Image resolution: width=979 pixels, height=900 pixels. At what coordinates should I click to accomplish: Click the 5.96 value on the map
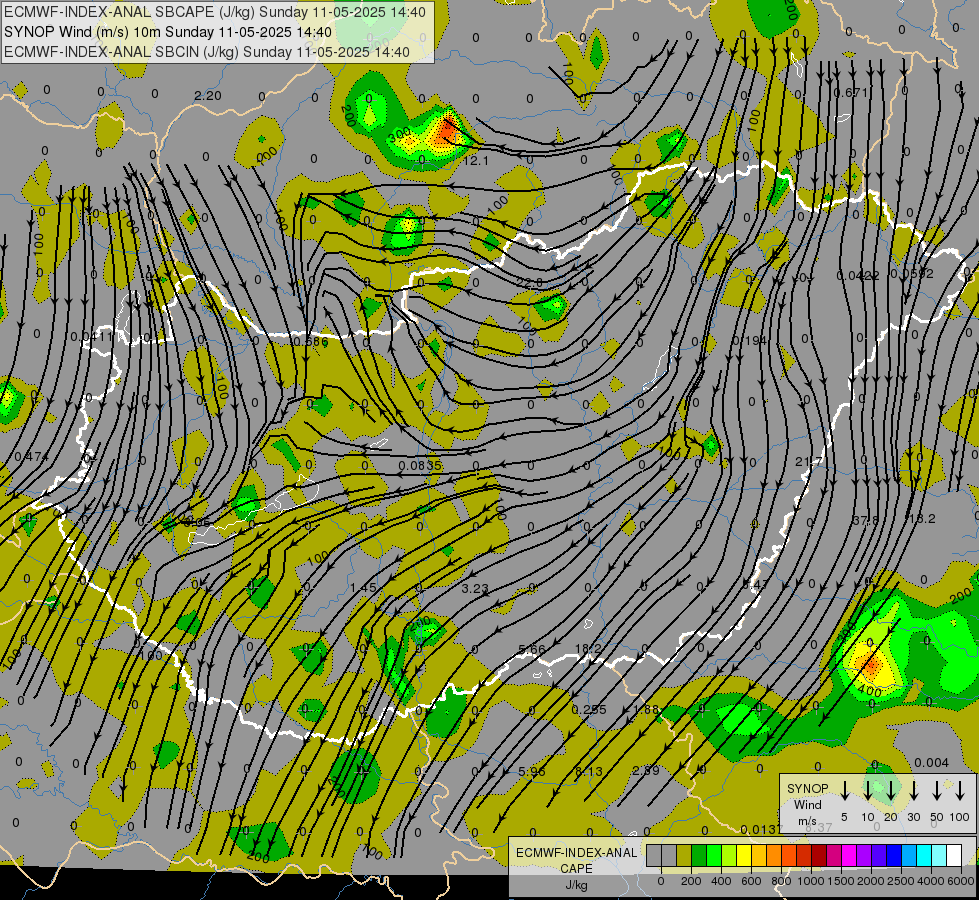click(532, 771)
